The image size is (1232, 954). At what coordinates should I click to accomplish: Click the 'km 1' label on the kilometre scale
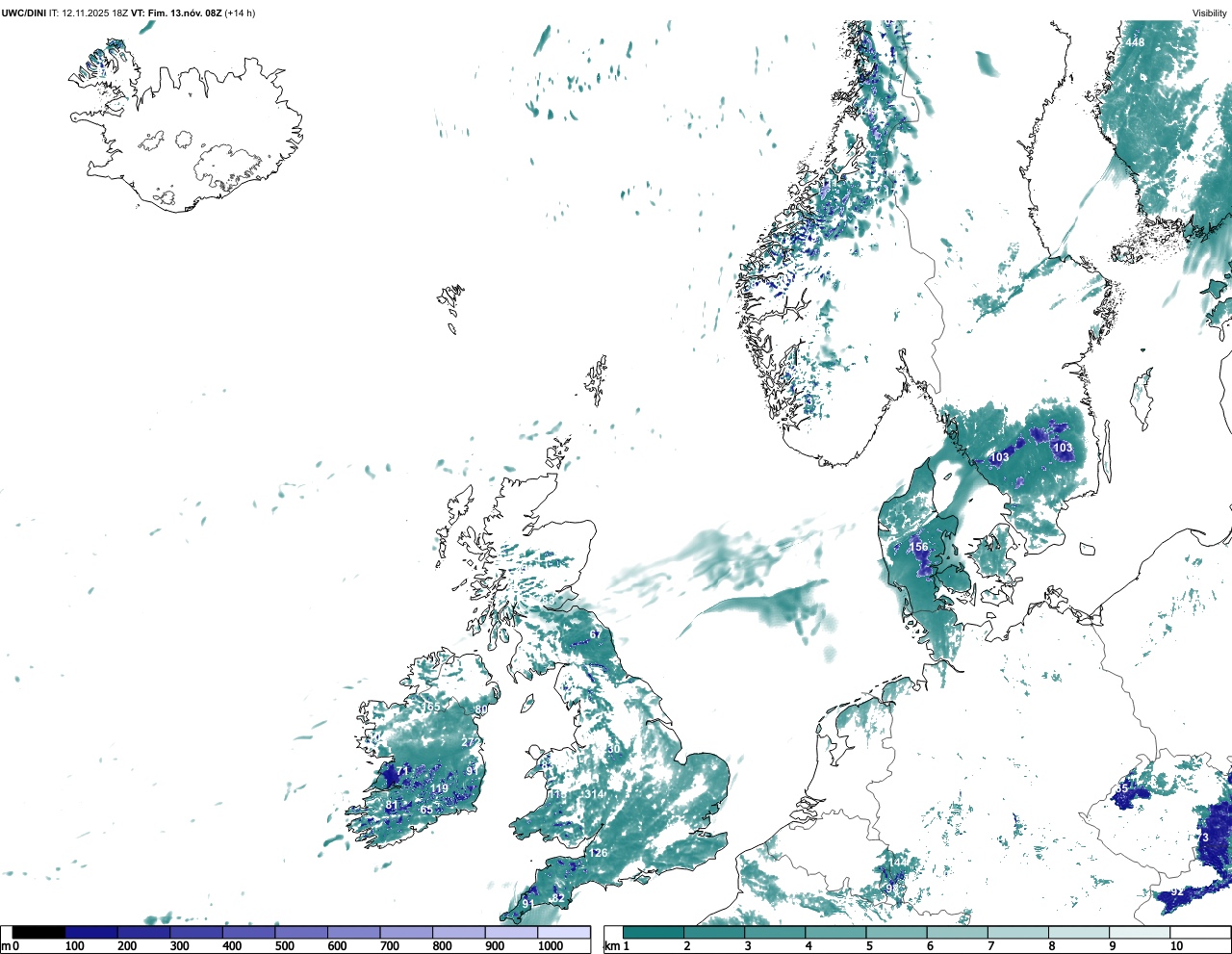tap(616, 946)
